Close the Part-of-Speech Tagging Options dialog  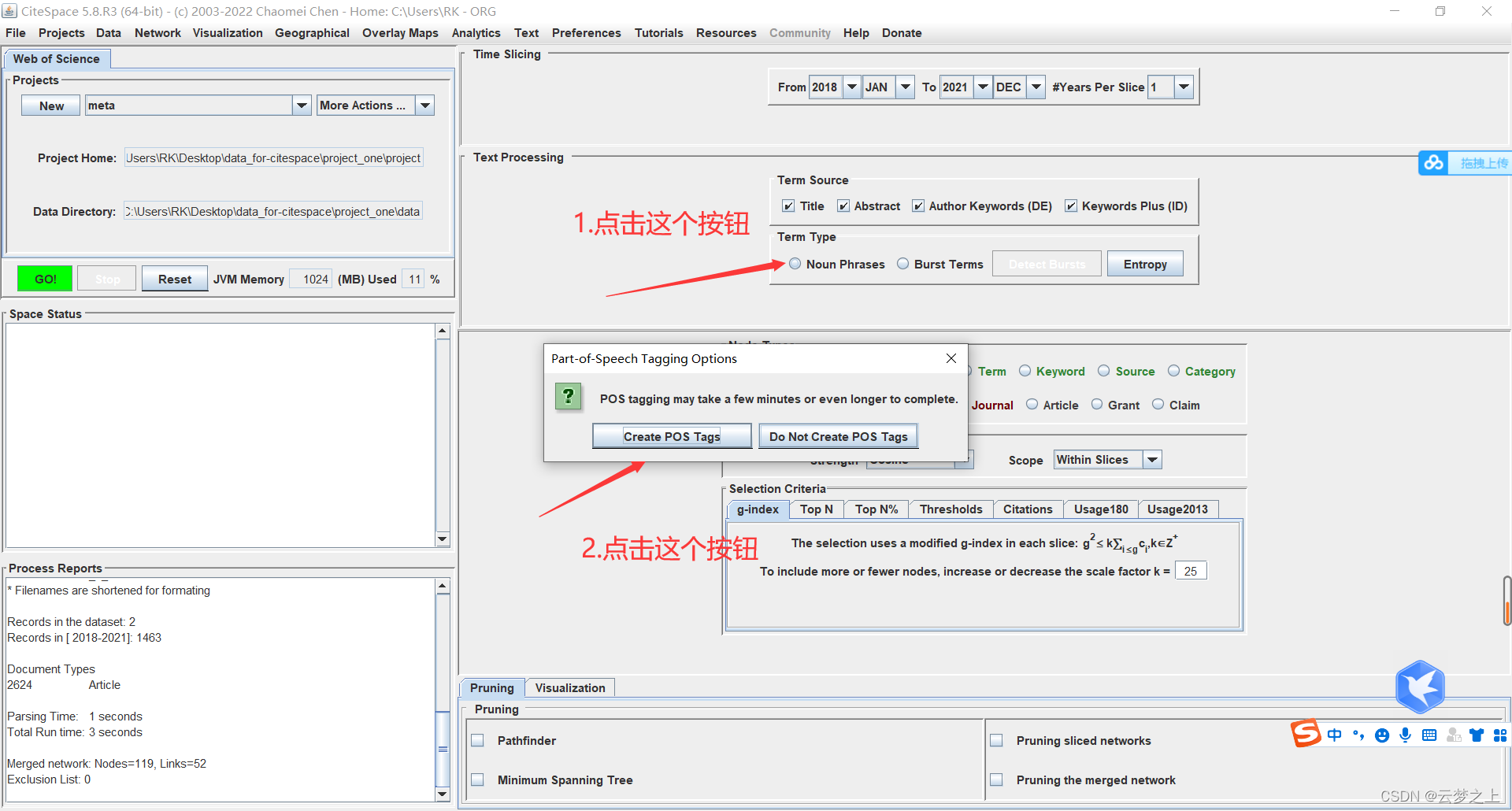(x=951, y=358)
